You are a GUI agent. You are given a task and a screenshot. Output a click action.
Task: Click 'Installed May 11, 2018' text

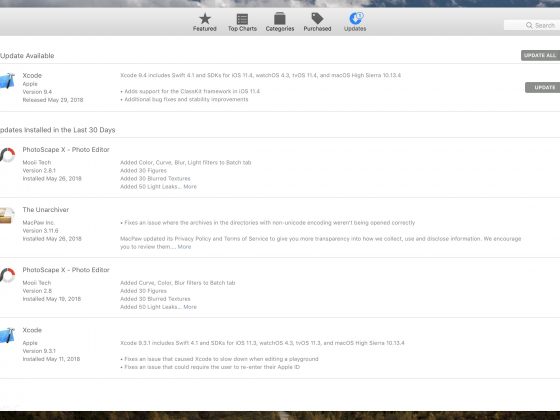pos(51,359)
